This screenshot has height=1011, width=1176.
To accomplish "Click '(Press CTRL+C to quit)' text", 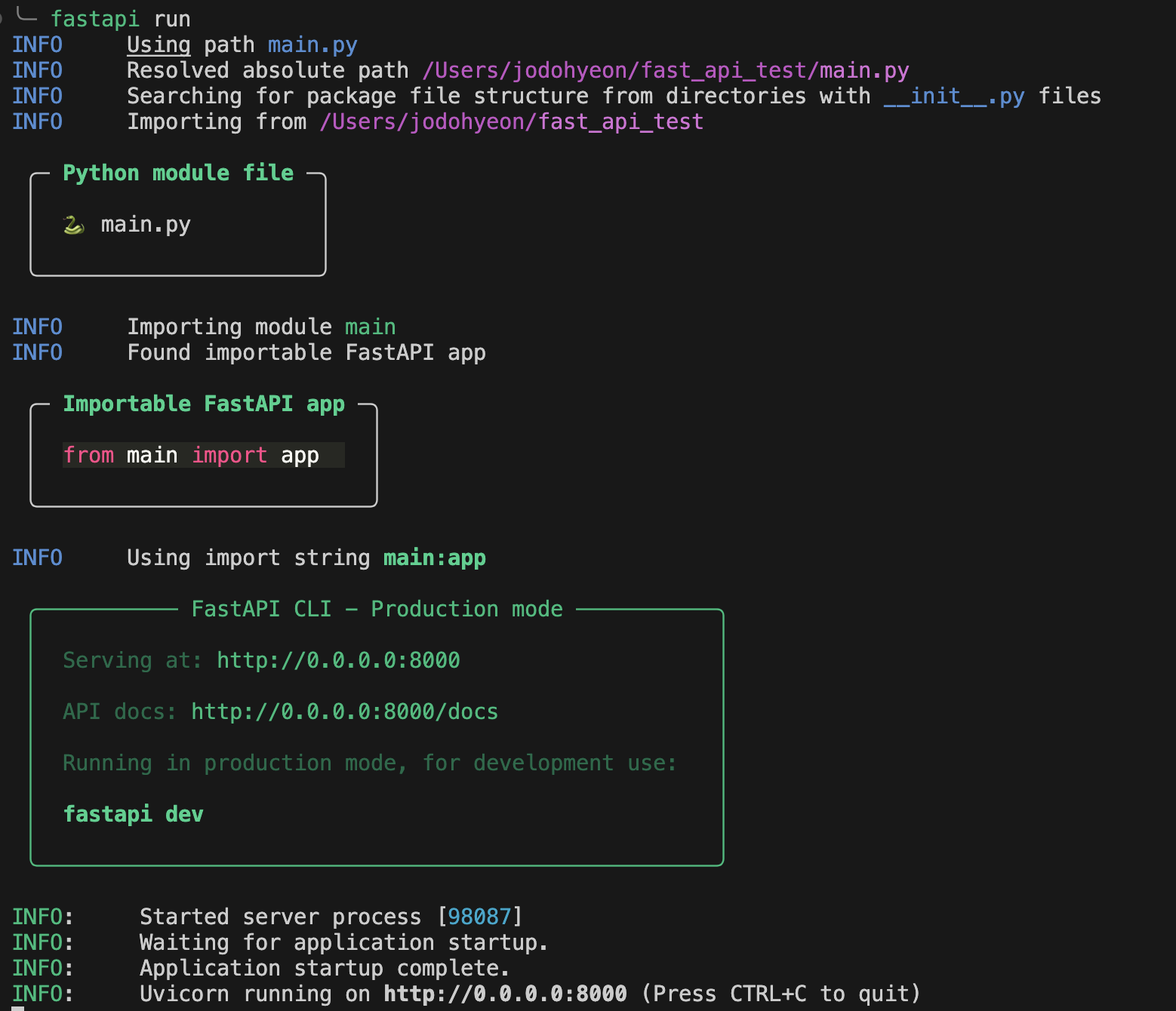I will click(781, 994).
